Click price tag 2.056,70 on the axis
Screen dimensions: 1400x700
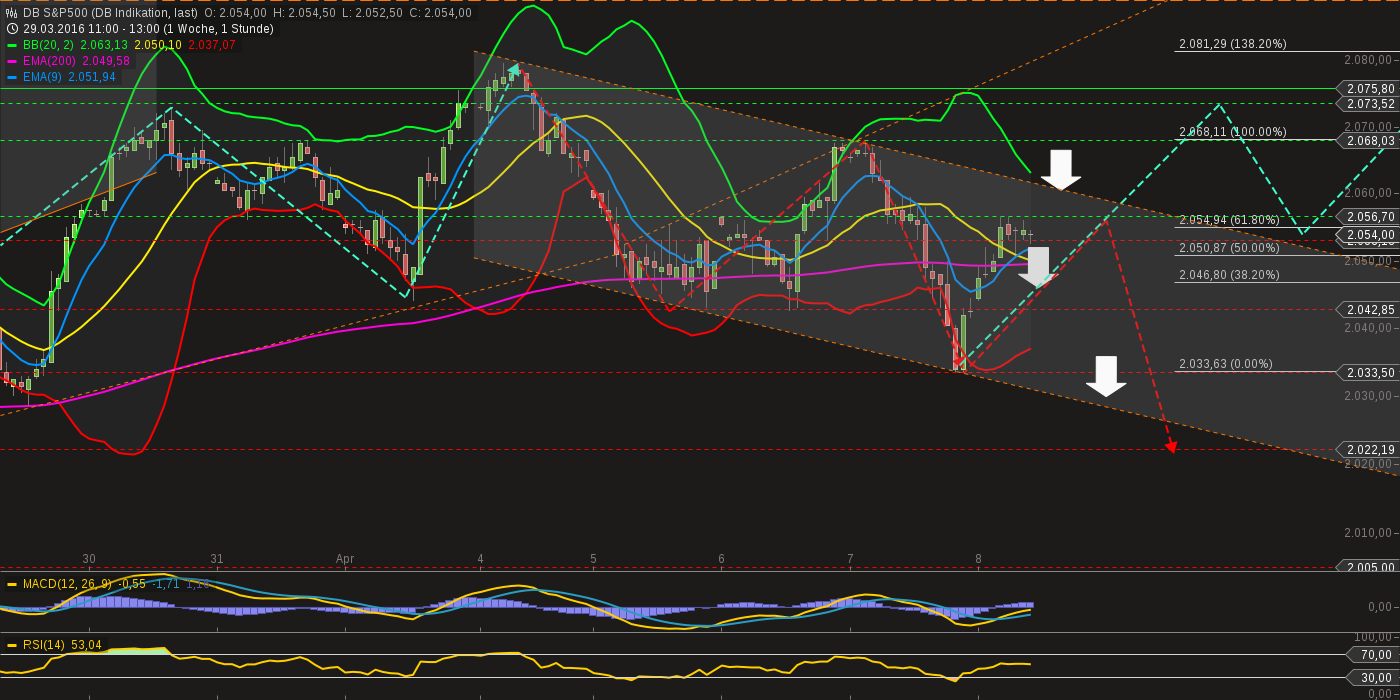pyautogui.click(x=1368, y=217)
